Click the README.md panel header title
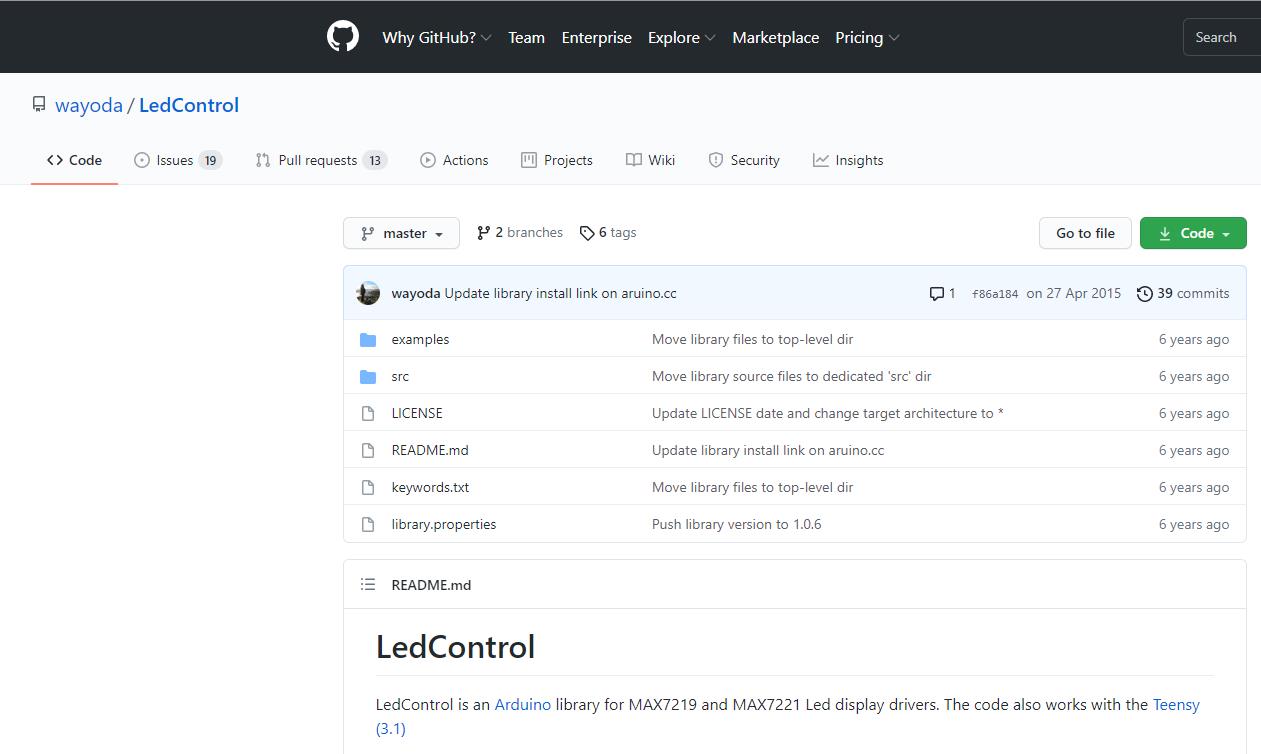 click(431, 585)
